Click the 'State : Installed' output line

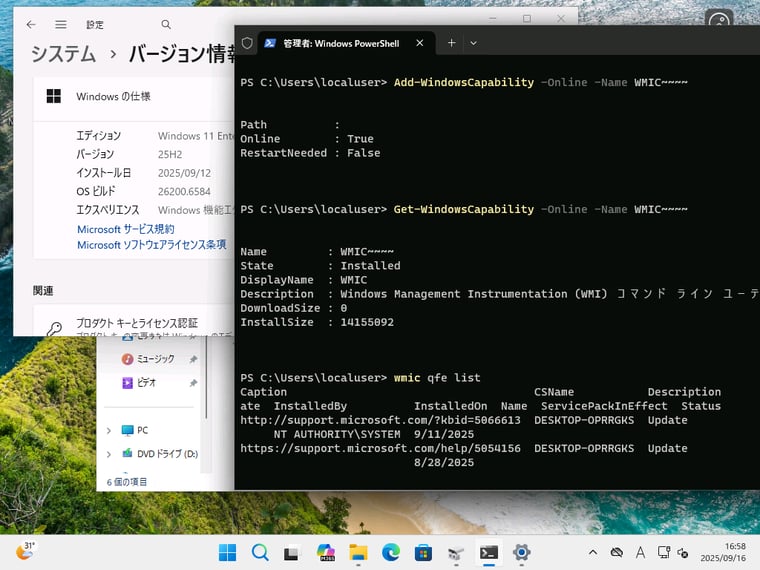[x=320, y=266]
